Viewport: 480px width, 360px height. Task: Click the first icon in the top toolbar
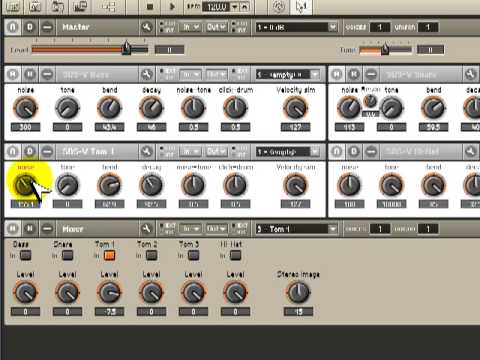[13, 7]
